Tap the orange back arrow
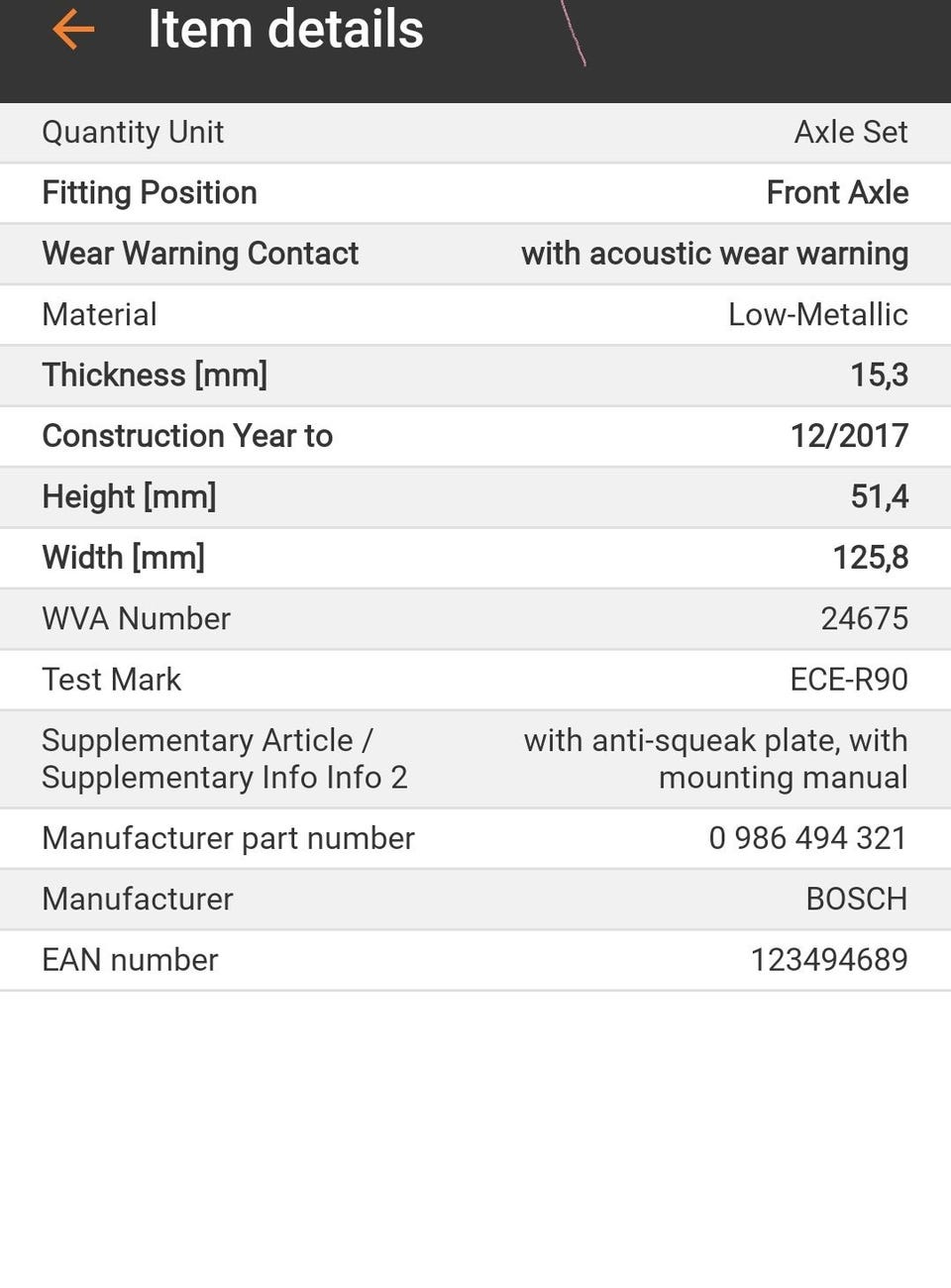Image resolution: width=951 pixels, height=1288 pixels. click(73, 30)
